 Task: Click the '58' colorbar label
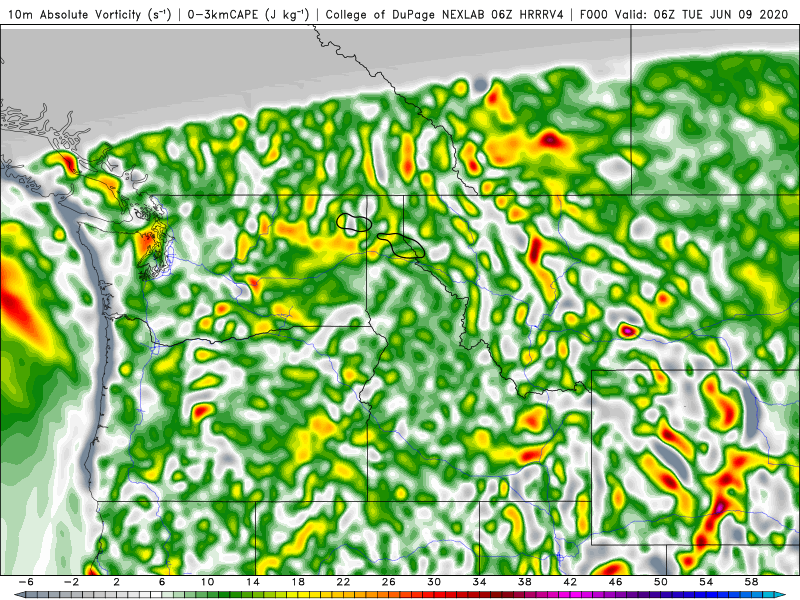click(751, 582)
